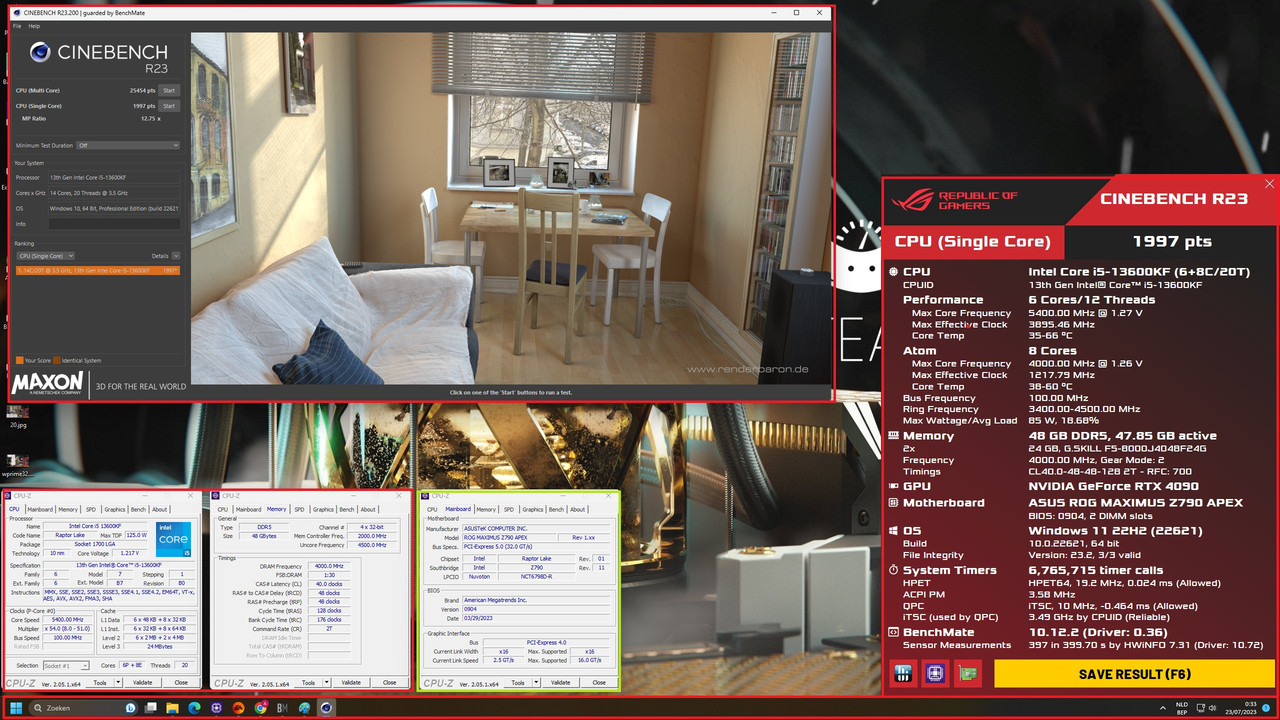Open the first blue BenchMate panel icon
This screenshot has height=720, width=1280.
point(902,674)
